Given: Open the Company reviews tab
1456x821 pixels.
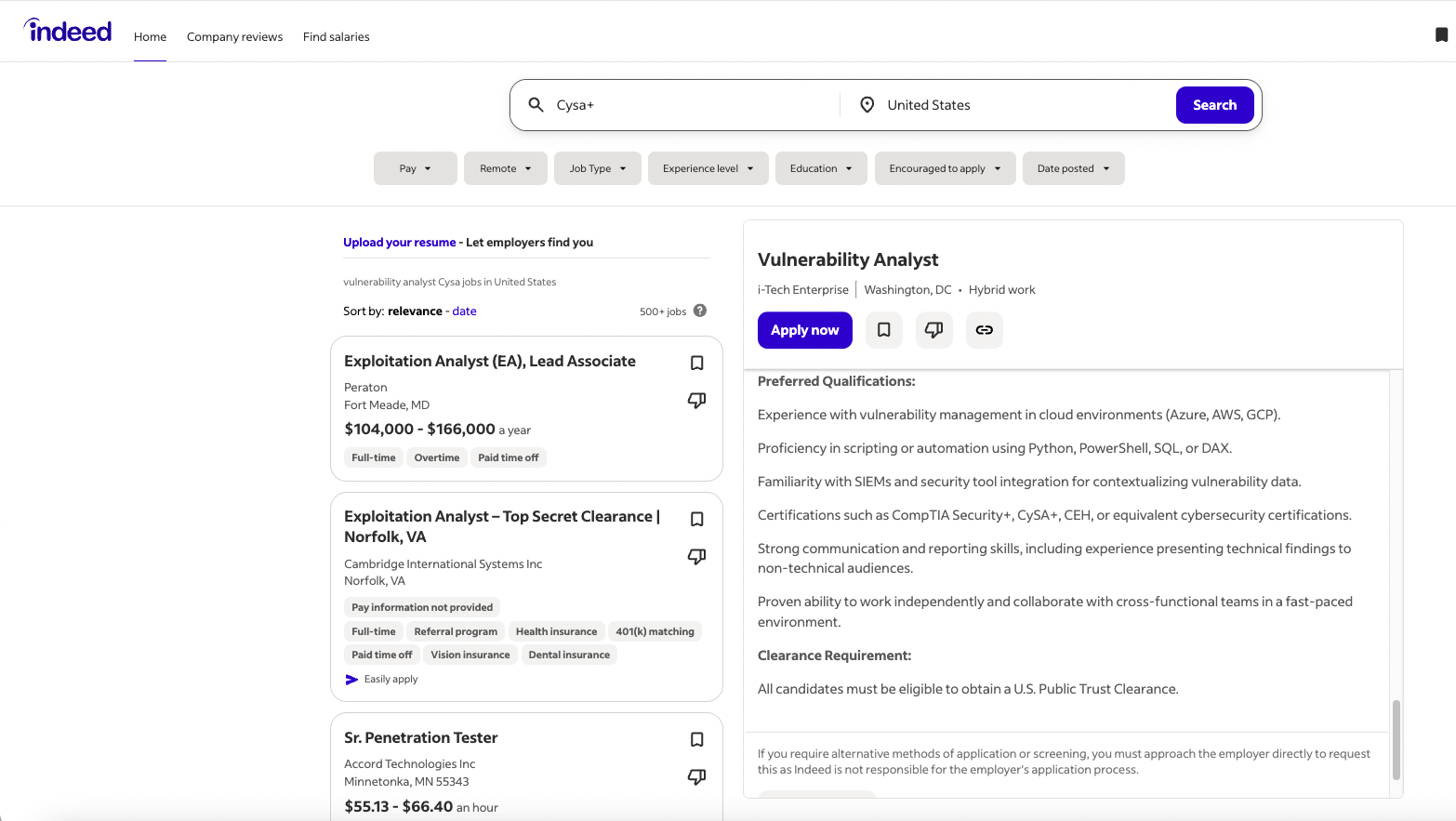Looking at the screenshot, I should point(234,37).
